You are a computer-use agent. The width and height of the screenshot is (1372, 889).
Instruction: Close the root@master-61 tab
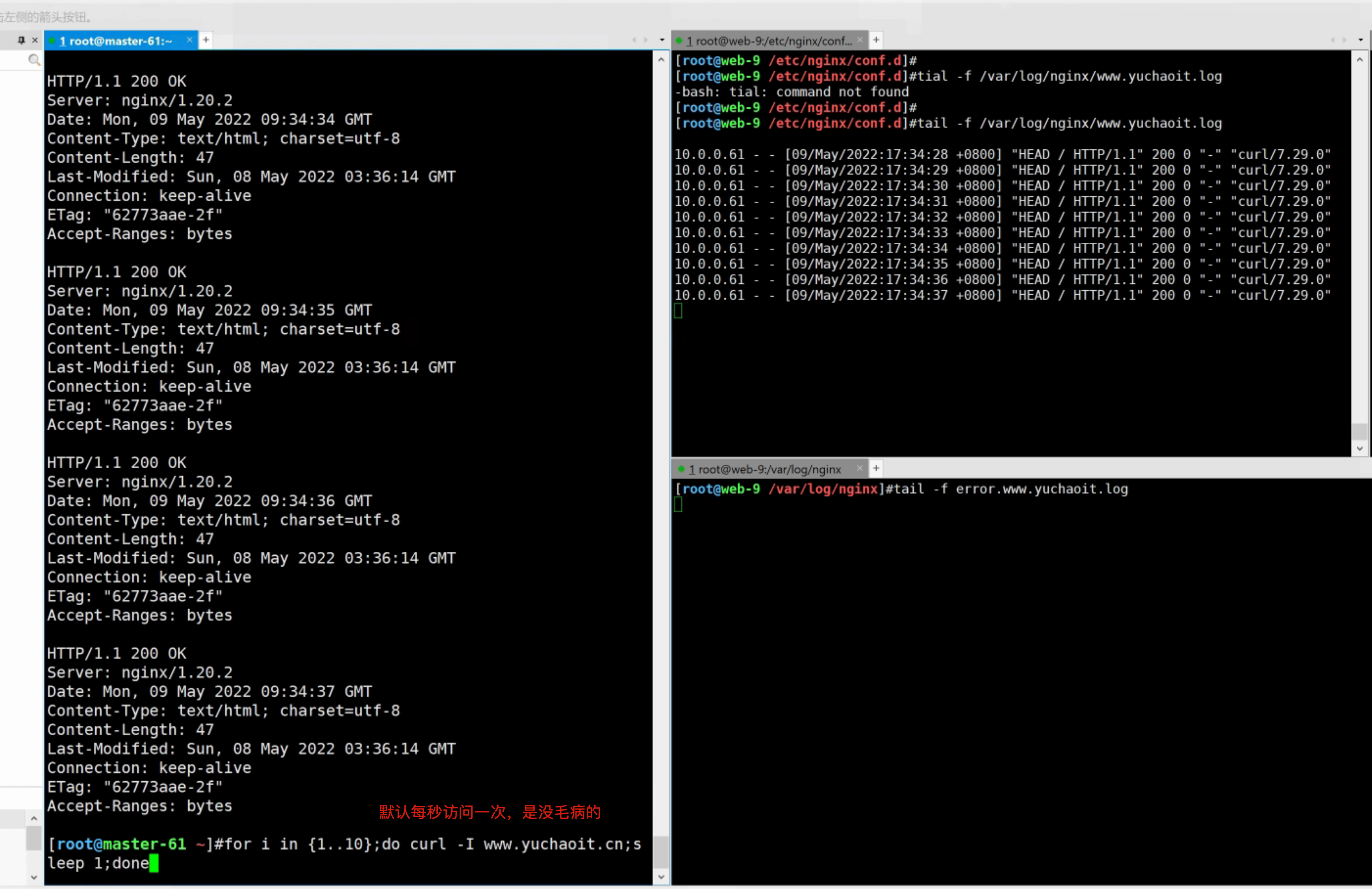[189, 40]
